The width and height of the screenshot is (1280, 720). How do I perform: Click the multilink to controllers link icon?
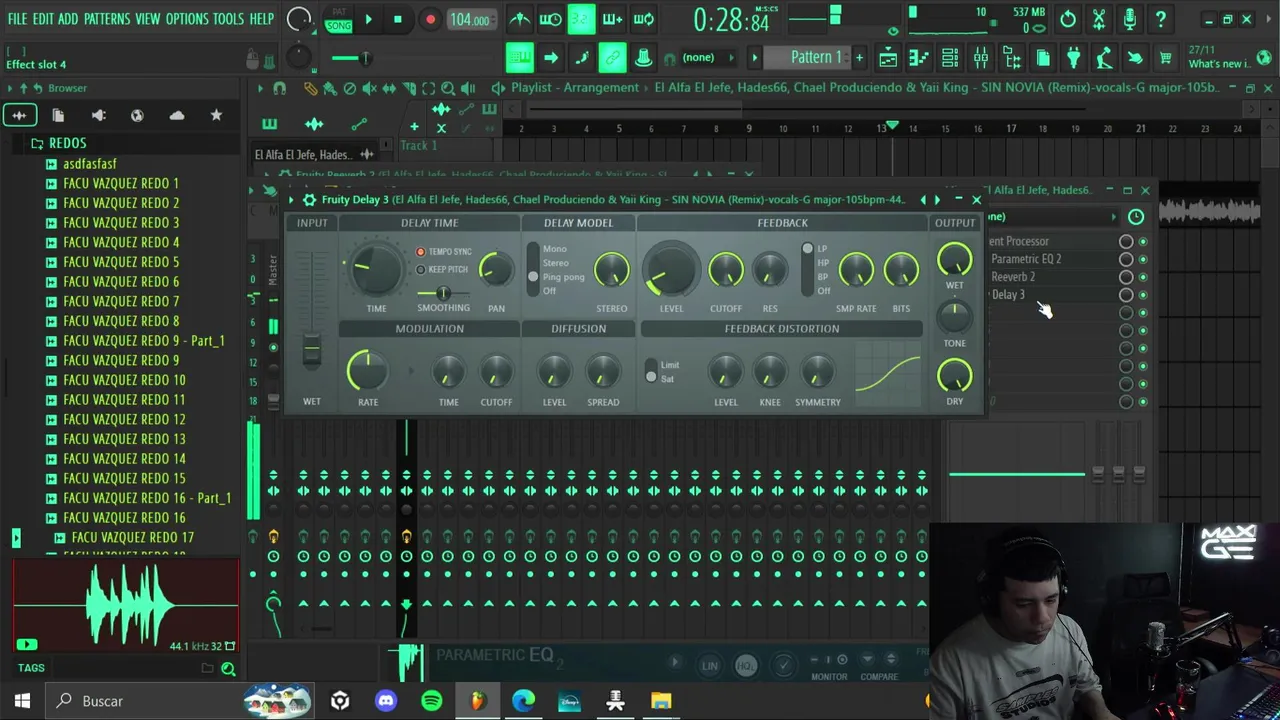point(612,58)
